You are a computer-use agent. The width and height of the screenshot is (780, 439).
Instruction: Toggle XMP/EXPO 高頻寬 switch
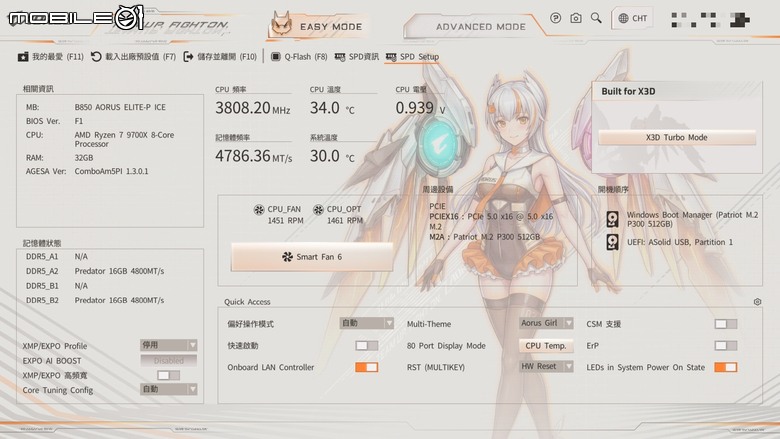tap(168, 375)
